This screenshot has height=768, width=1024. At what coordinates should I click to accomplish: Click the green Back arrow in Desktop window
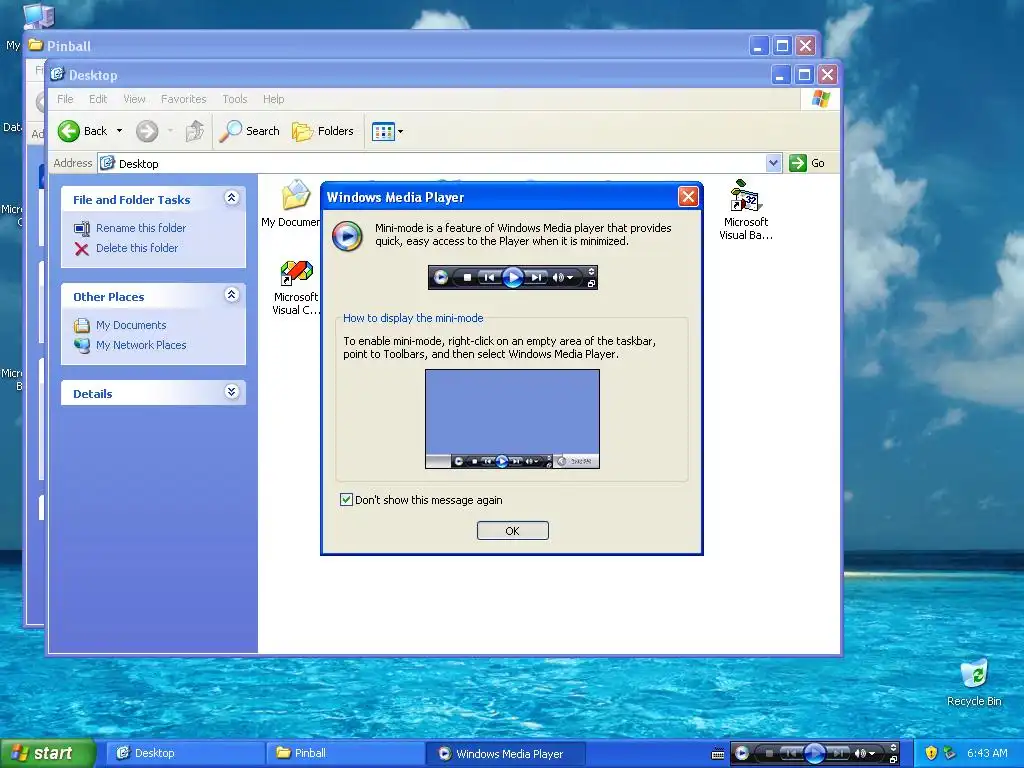click(x=68, y=131)
